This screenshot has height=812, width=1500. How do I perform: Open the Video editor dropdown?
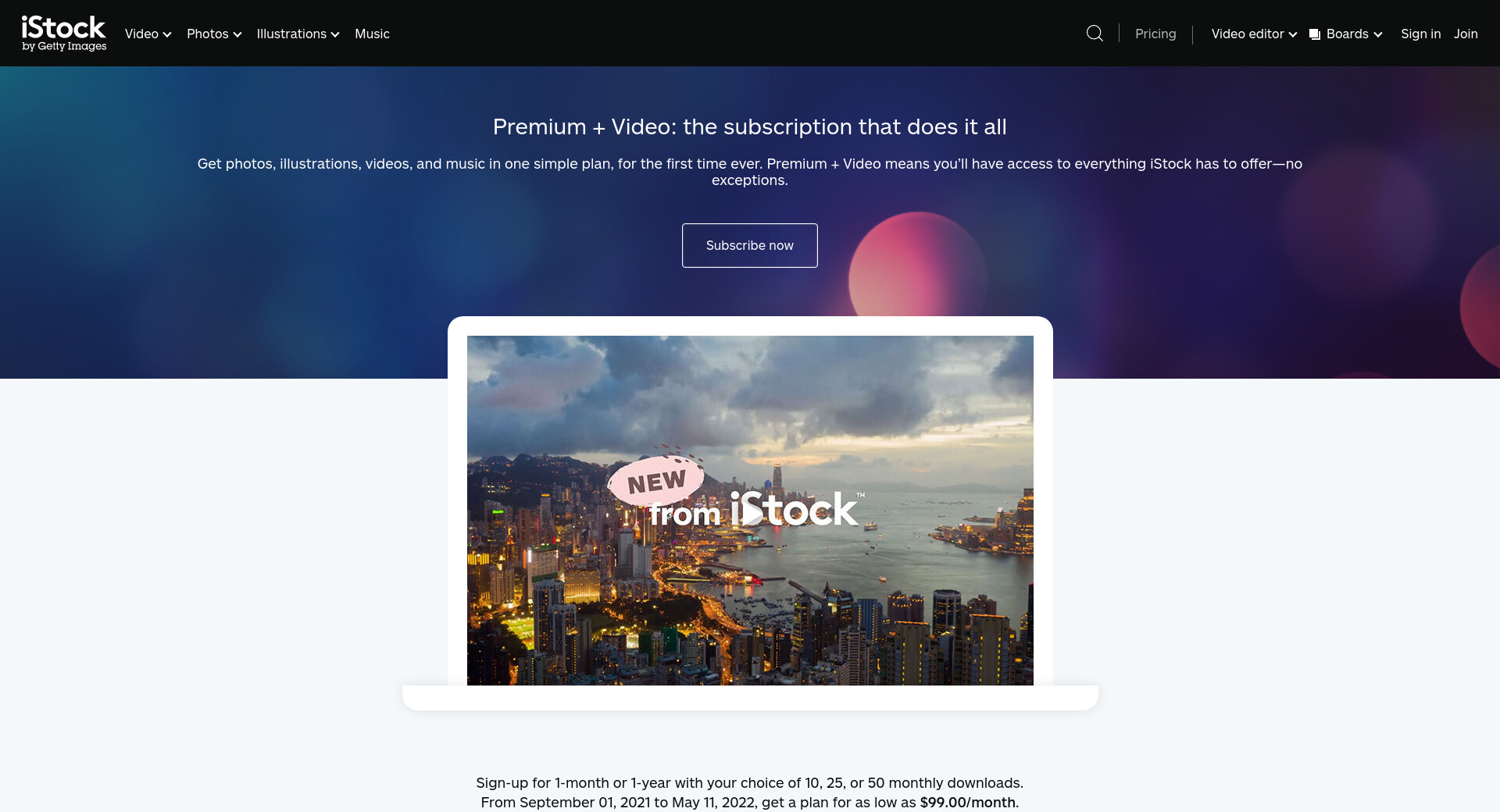tap(1254, 34)
